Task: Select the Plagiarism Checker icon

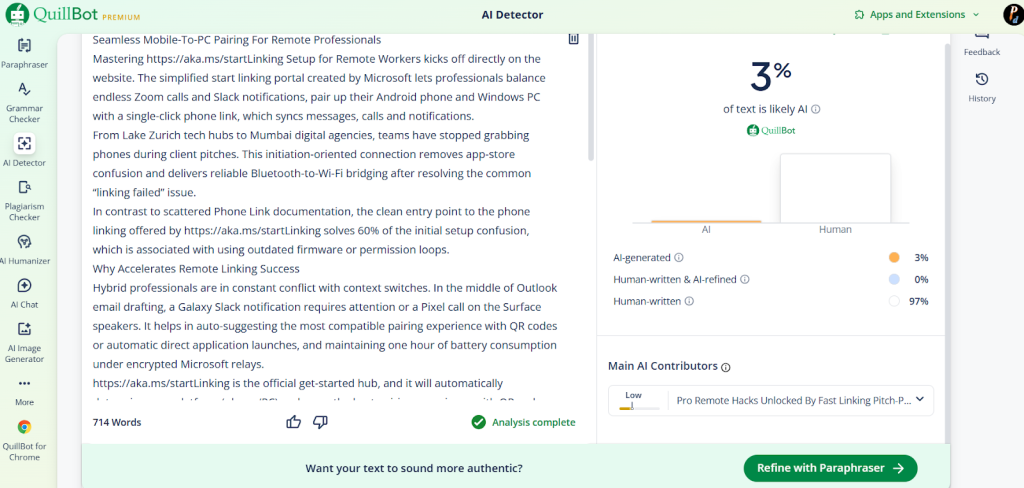Action: coord(24,187)
